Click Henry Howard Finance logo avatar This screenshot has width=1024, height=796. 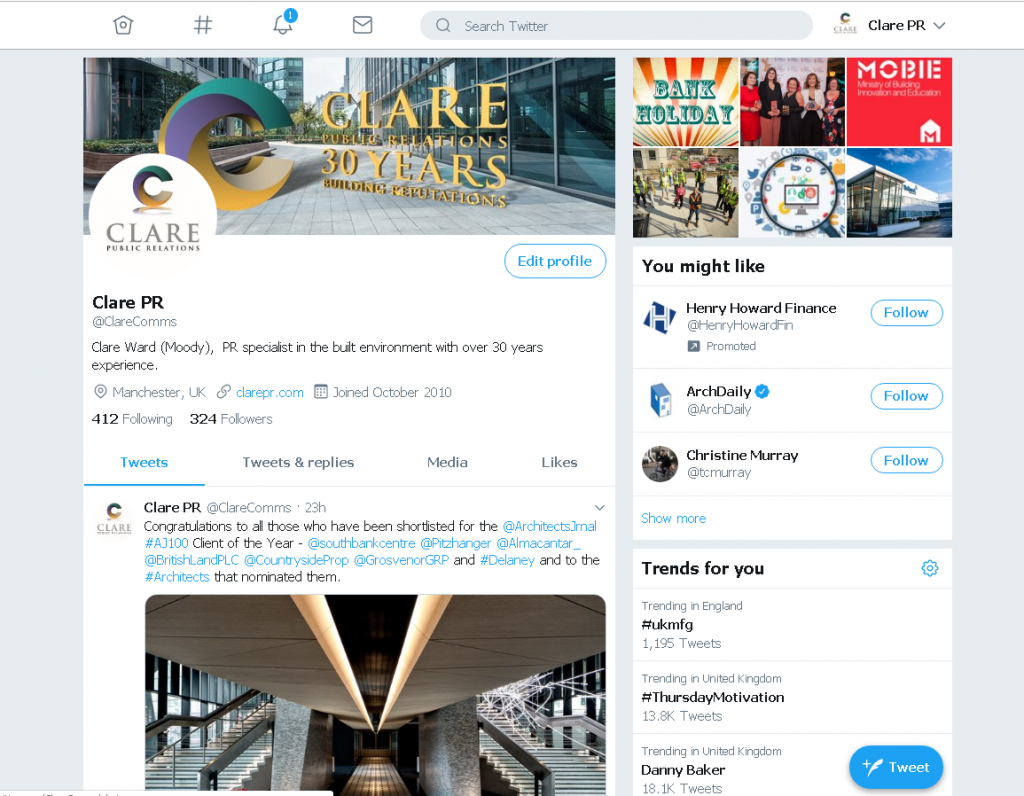[x=660, y=317]
